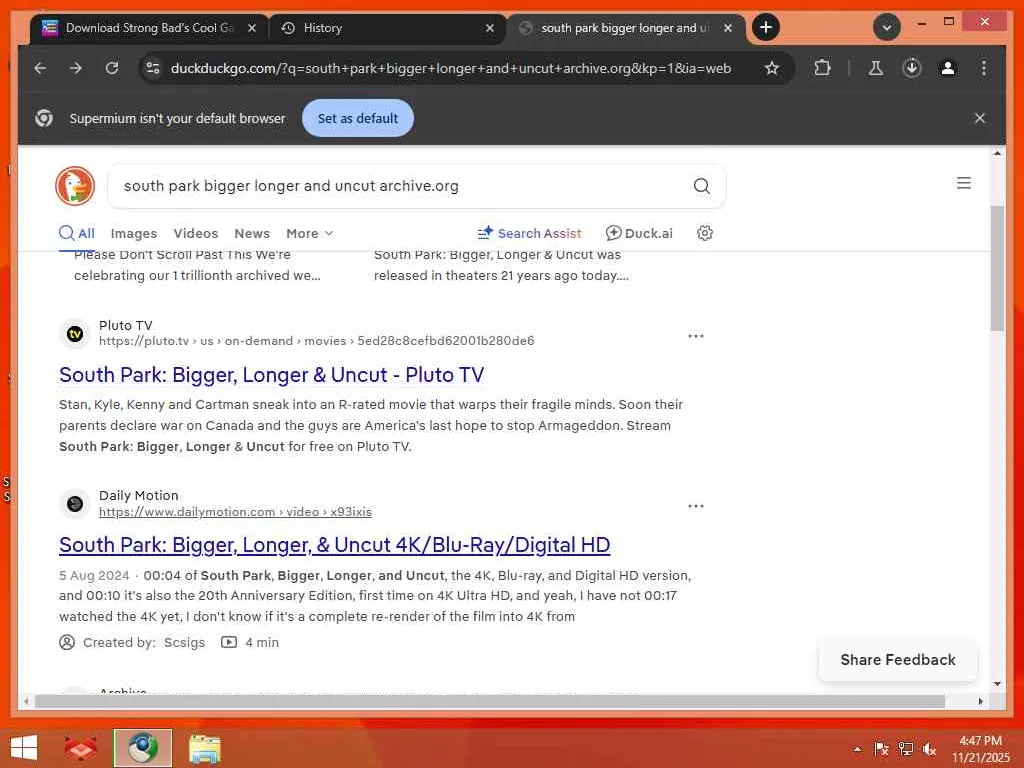Click the scroll down arrow
Screen dimensions: 1024x768
tap(997, 684)
